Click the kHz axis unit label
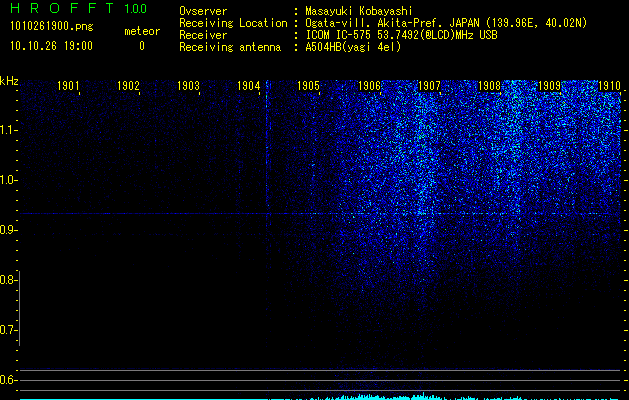The image size is (629, 400). pos(9,81)
